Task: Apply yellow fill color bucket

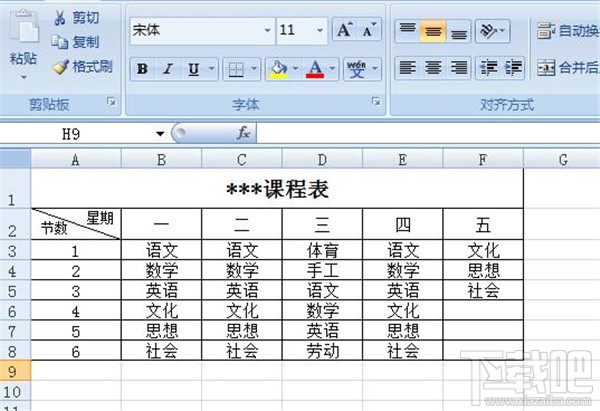Action: click(279, 69)
